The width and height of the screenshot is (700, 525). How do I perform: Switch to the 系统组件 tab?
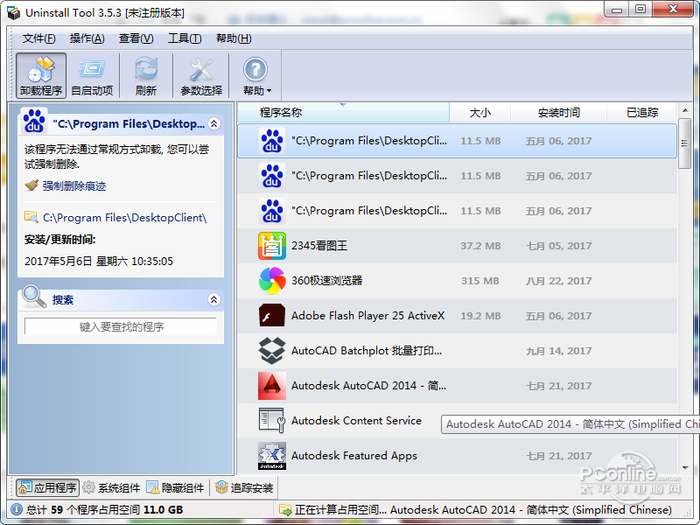[112, 488]
